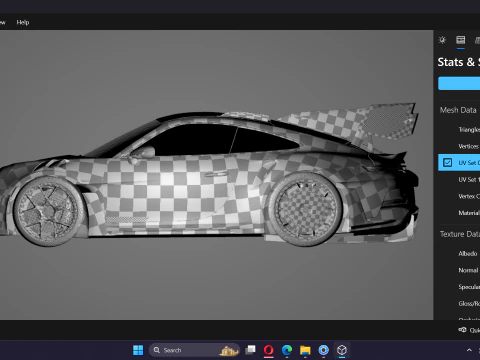Image resolution: width=480 pixels, height=360 pixels.
Task: Open File Explorer from taskbar
Action: 305,350
